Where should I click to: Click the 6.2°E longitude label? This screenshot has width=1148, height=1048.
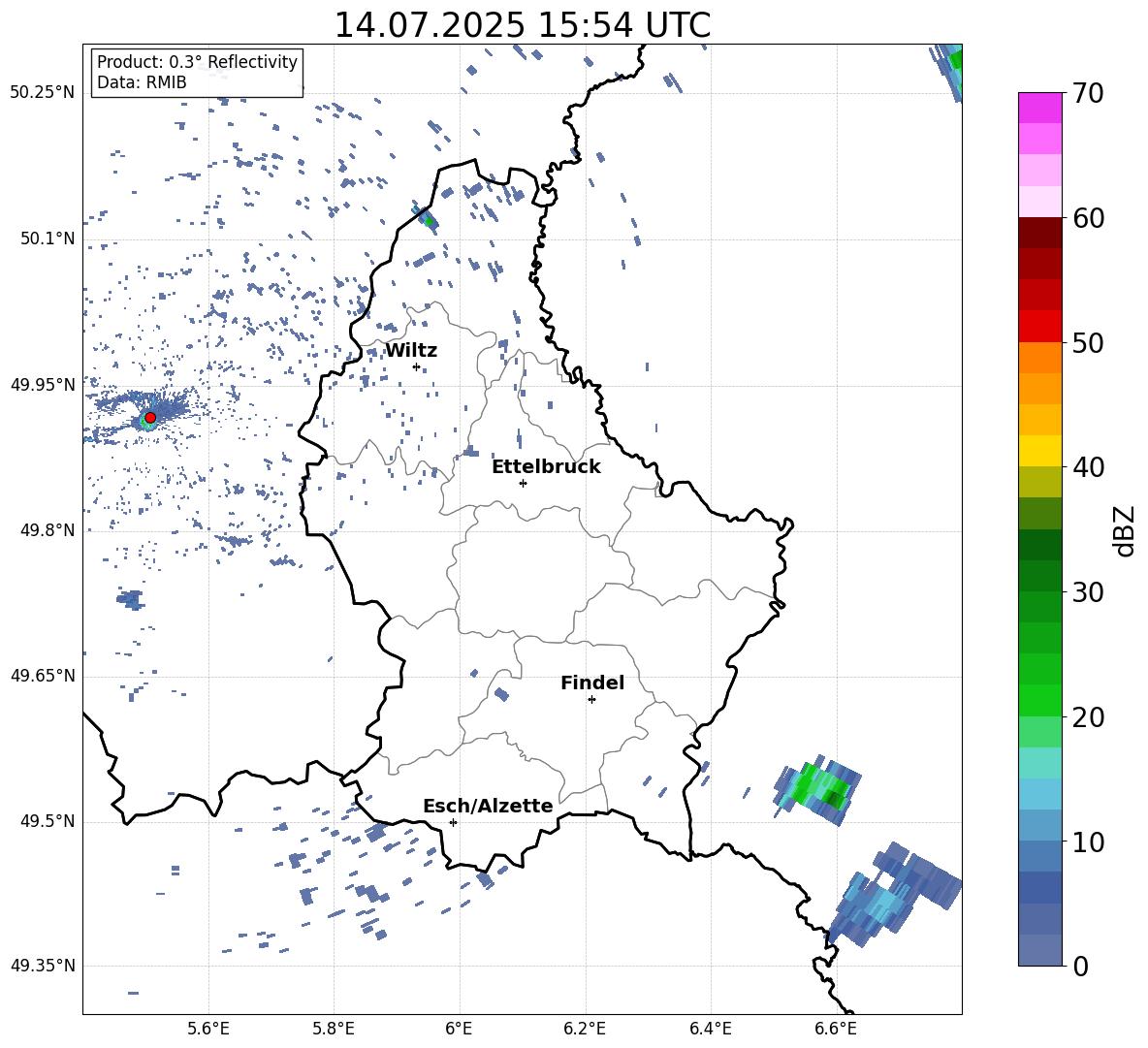585,1029
